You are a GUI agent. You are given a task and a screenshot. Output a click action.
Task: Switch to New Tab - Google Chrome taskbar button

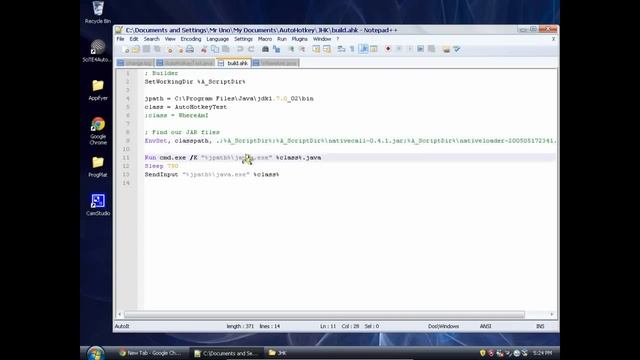[151, 353]
